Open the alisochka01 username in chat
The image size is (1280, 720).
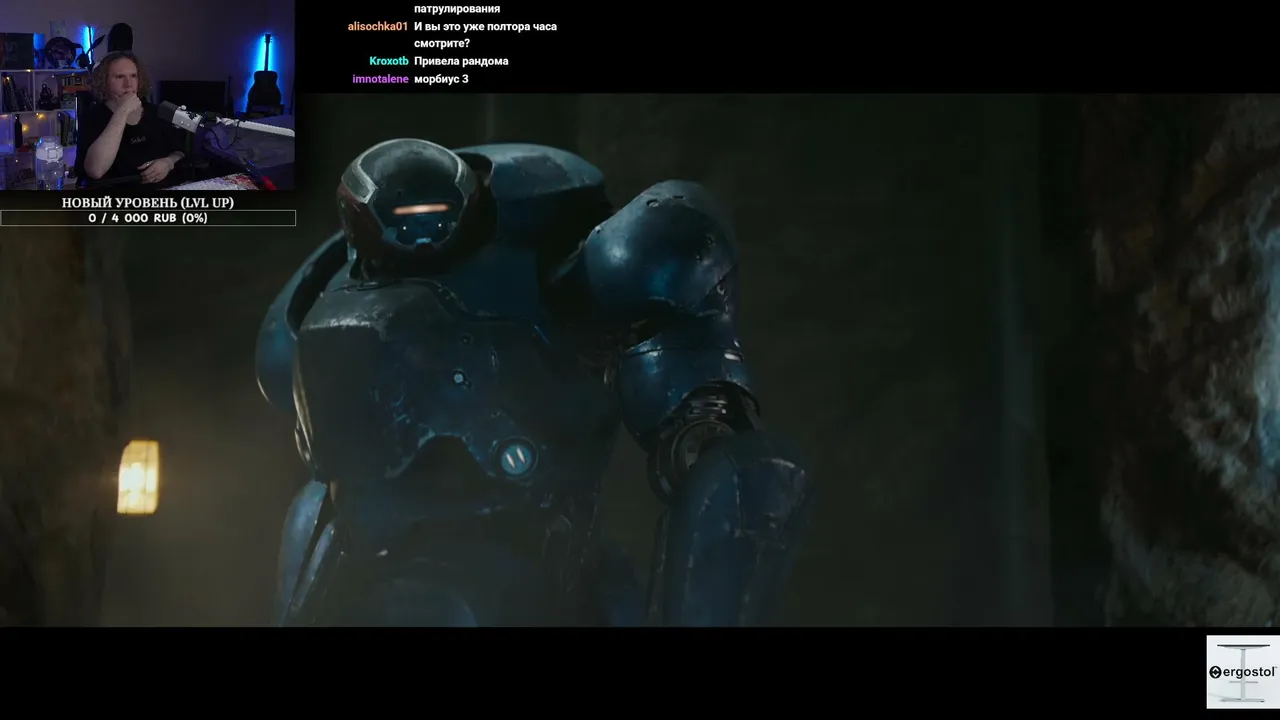tap(378, 27)
